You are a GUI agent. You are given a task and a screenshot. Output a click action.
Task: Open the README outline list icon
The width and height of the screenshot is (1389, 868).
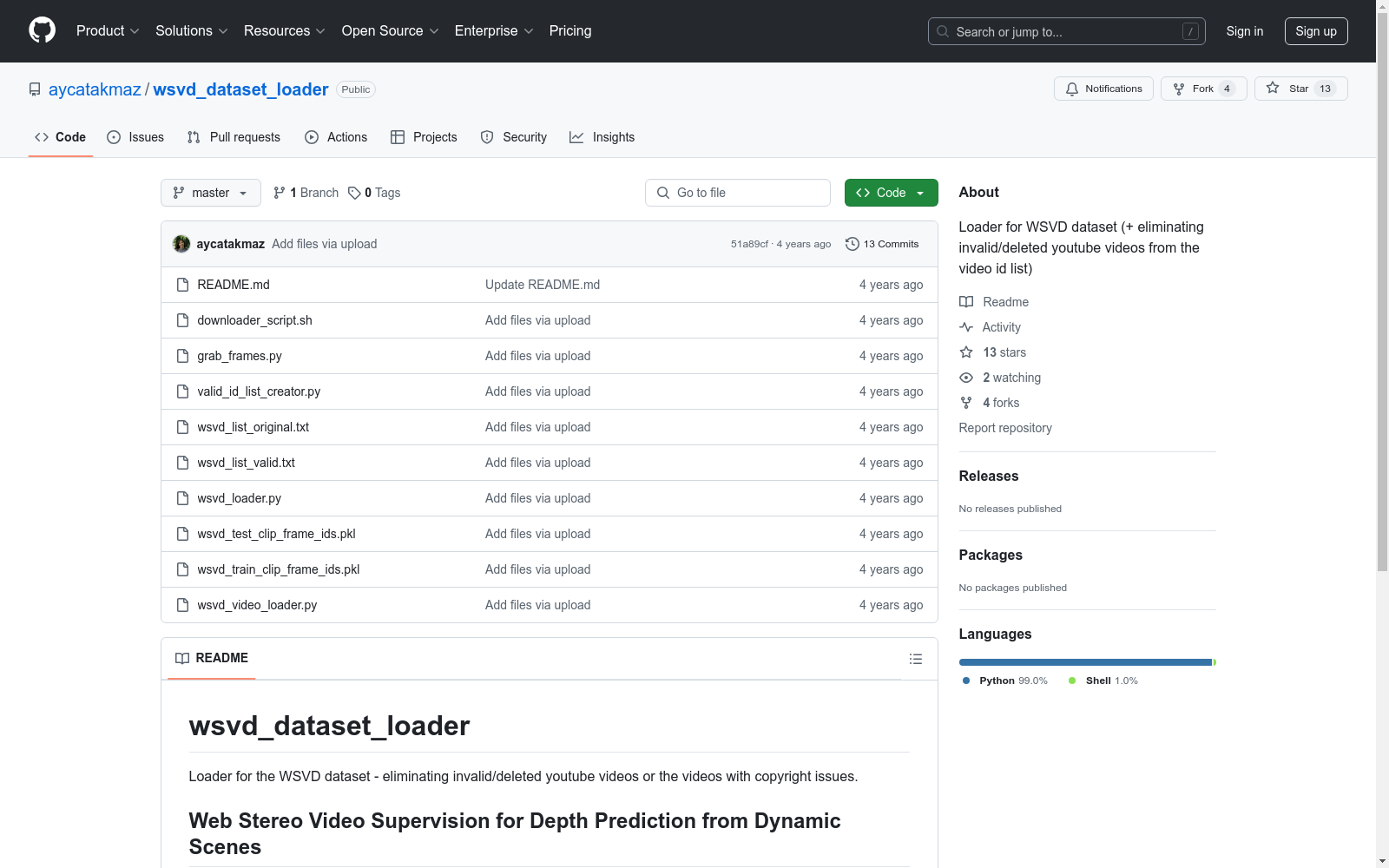pyautogui.click(x=916, y=659)
